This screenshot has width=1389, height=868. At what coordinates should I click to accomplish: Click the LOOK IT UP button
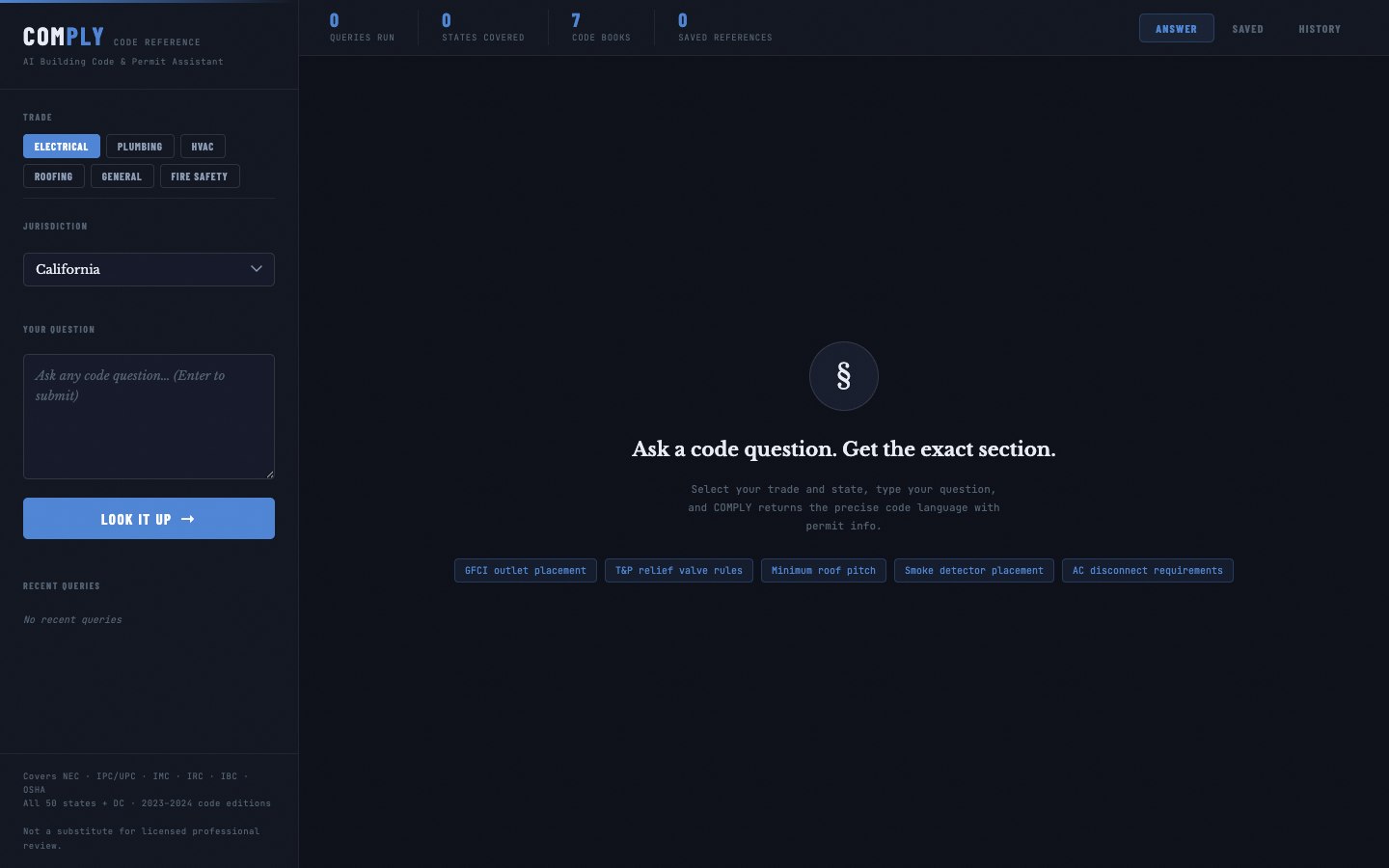pos(149,519)
